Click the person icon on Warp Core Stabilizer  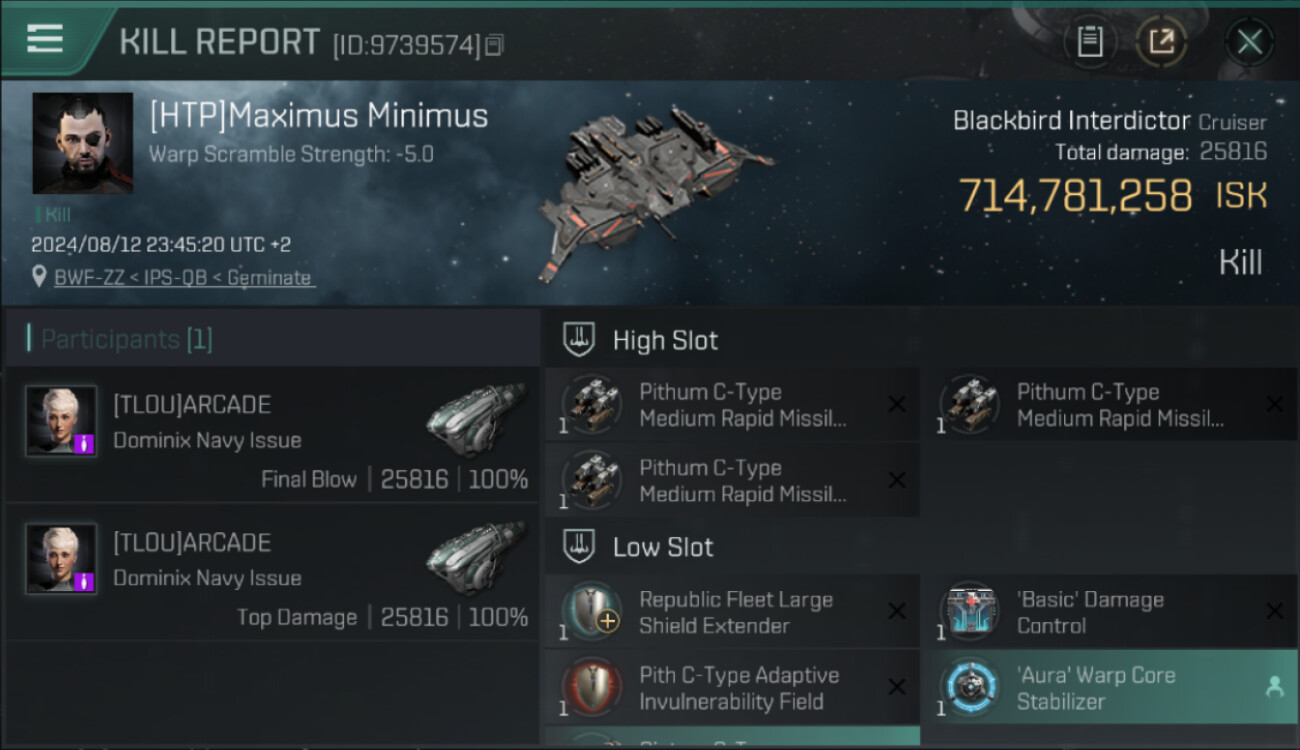[1274, 687]
